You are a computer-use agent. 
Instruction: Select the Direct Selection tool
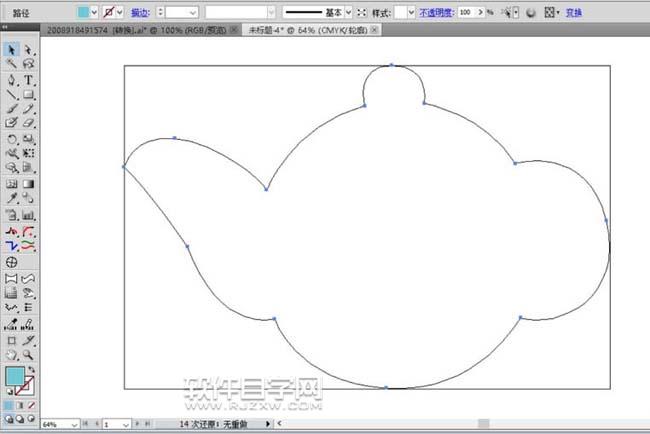click(28, 50)
